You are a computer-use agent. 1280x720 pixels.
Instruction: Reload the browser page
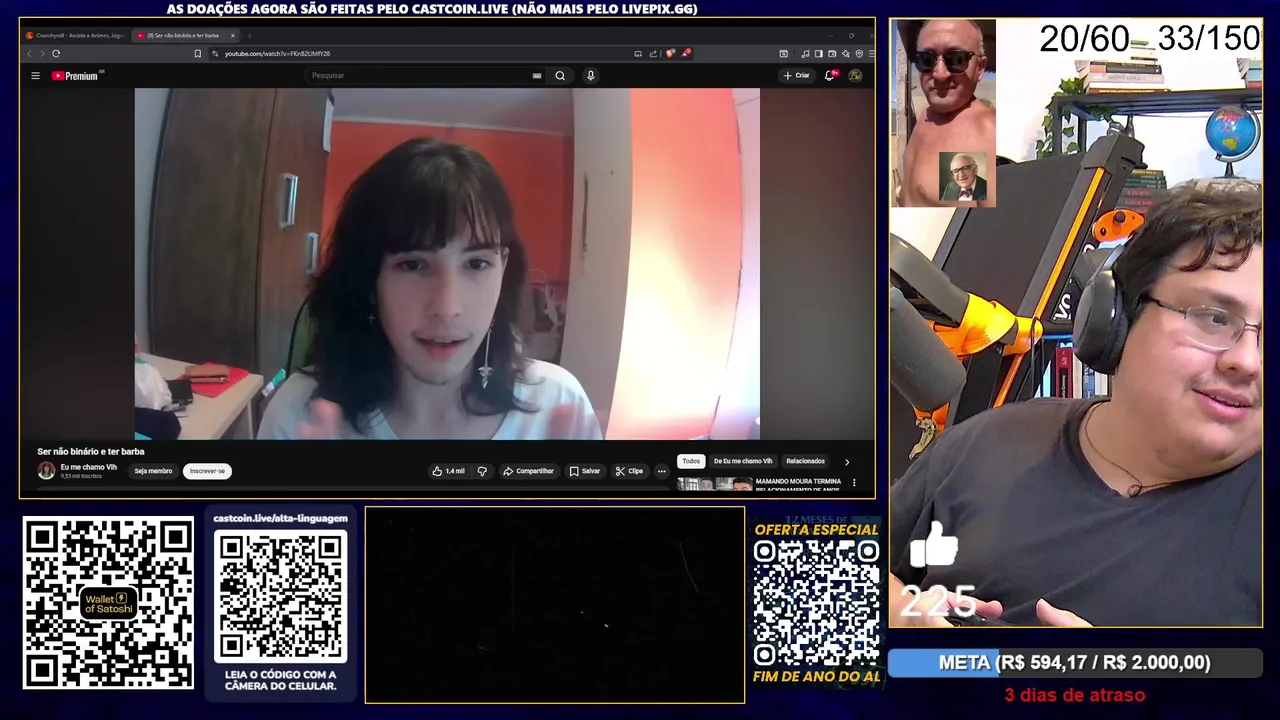click(x=56, y=53)
